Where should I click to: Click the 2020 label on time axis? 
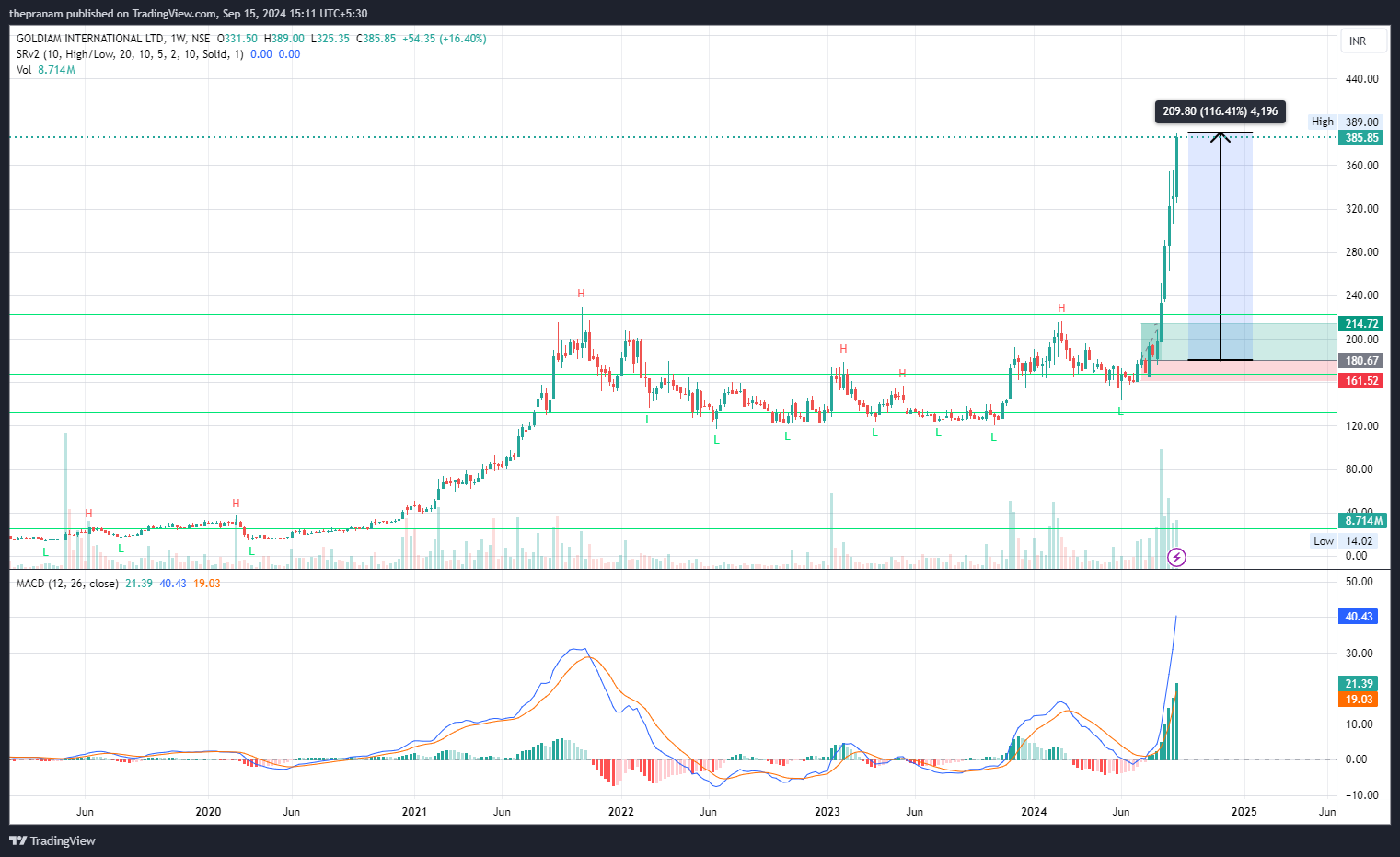[208, 812]
